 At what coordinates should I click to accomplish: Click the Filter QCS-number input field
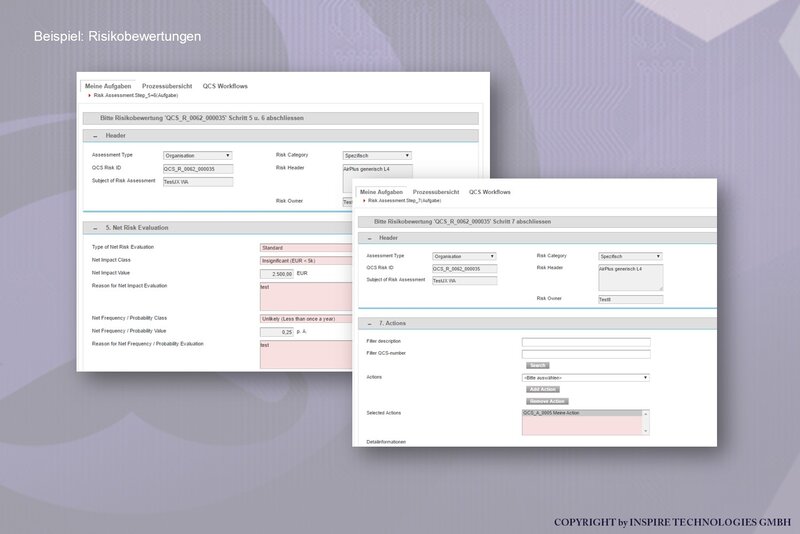[x=586, y=354]
